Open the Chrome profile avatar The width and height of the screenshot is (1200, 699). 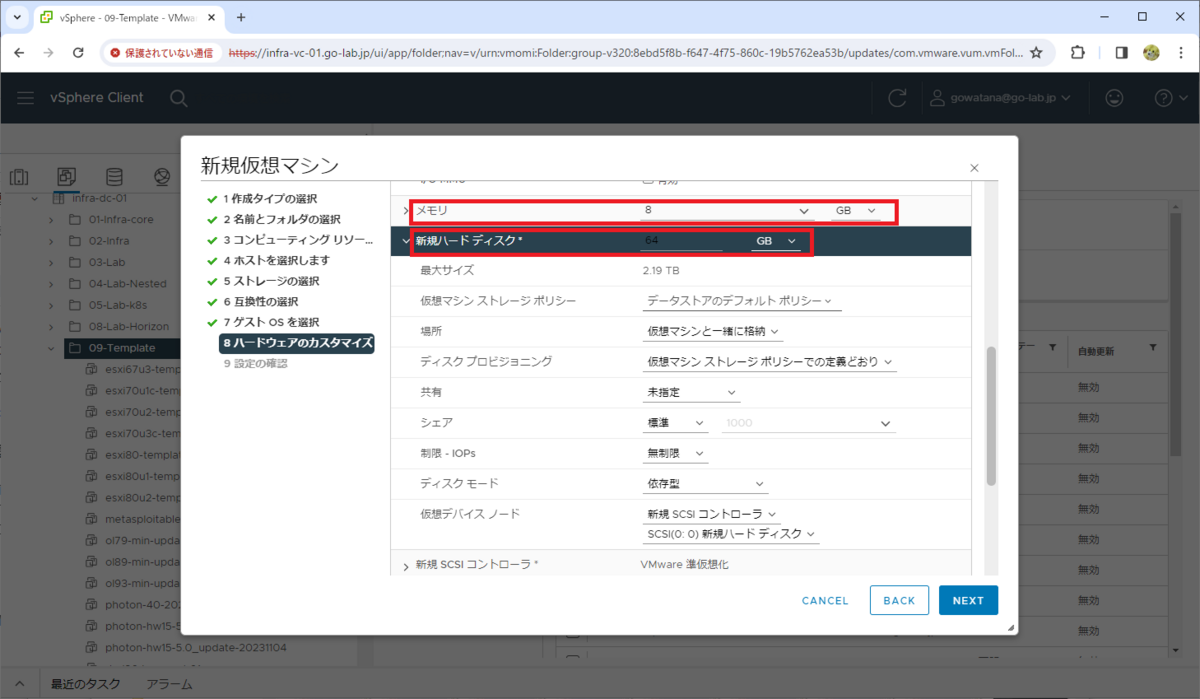pyautogui.click(x=1151, y=53)
